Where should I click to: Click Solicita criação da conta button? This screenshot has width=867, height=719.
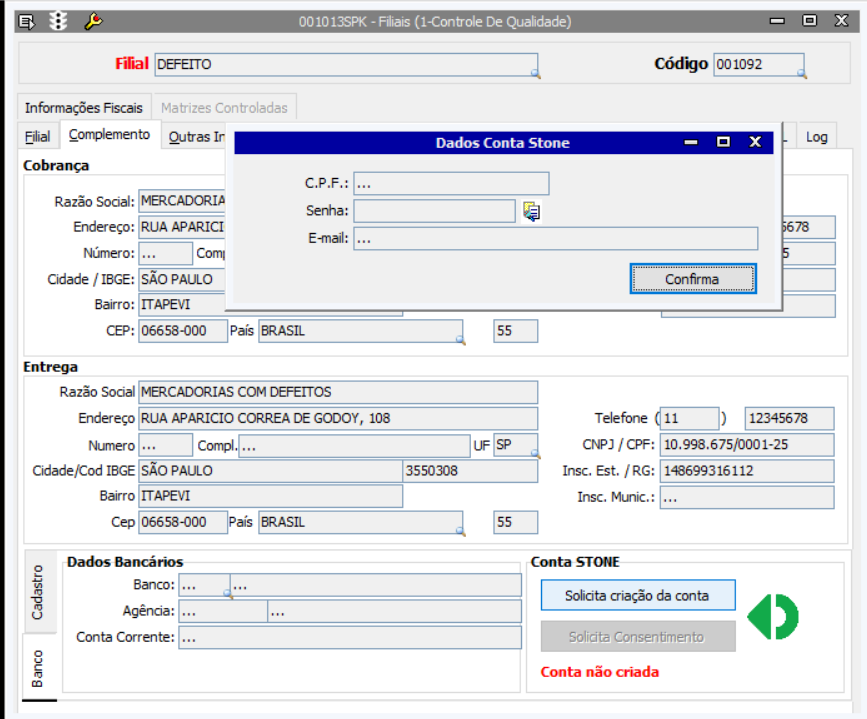click(x=637, y=595)
